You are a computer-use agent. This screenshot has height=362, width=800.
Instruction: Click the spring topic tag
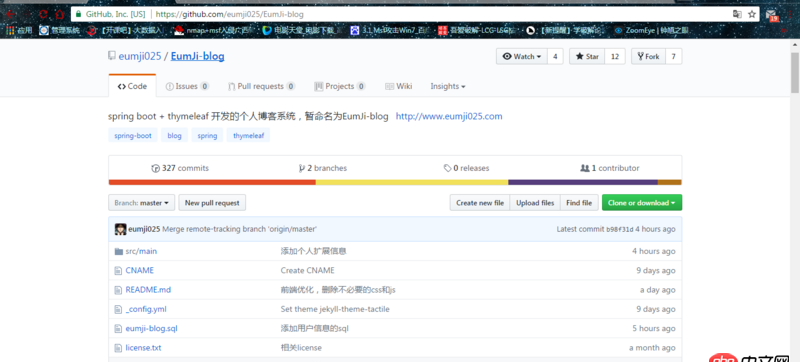pyautogui.click(x=207, y=136)
